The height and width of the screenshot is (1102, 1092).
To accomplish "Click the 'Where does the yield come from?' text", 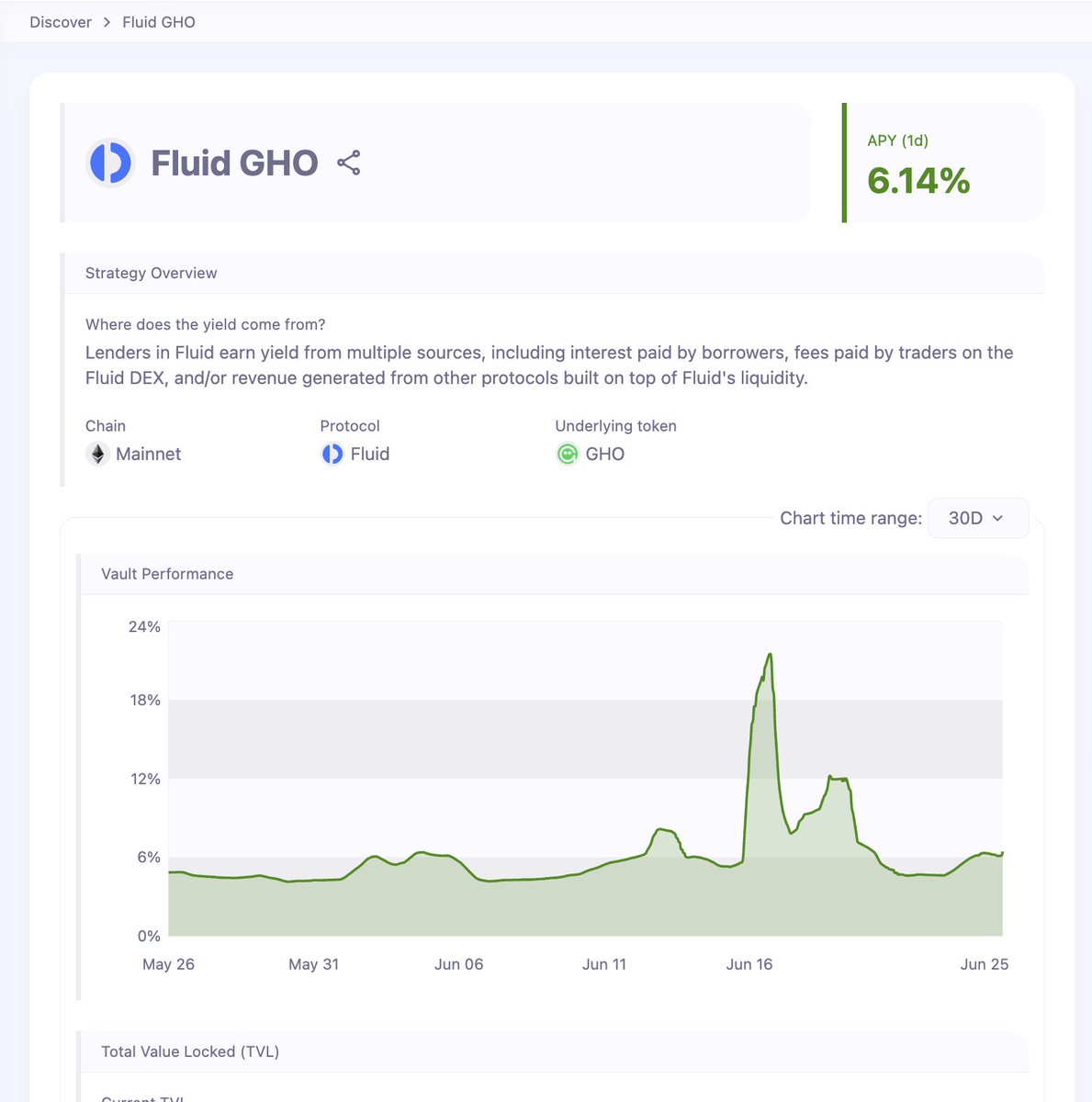I will pyautogui.click(x=205, y=324).
